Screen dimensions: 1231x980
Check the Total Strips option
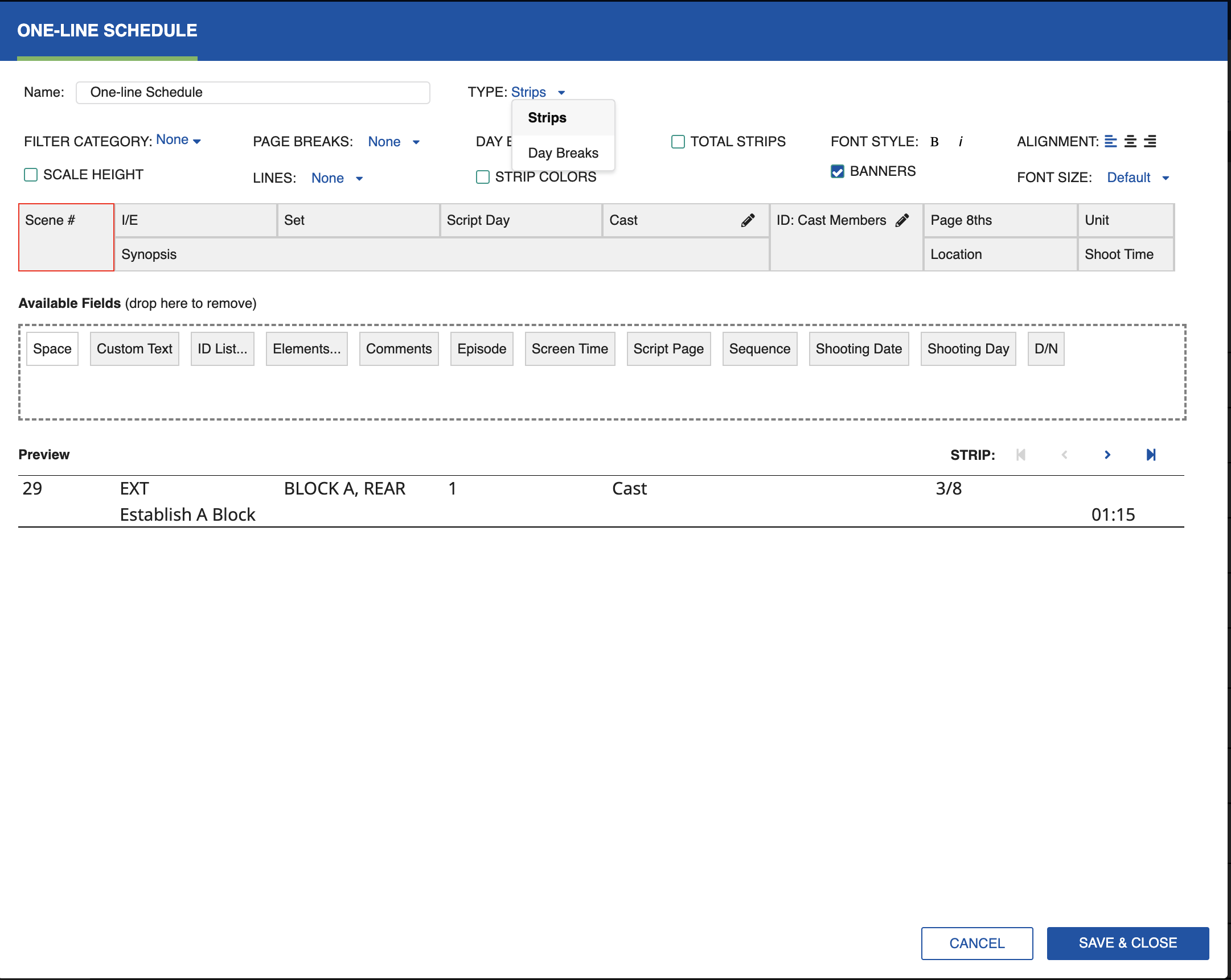point(678,142)
